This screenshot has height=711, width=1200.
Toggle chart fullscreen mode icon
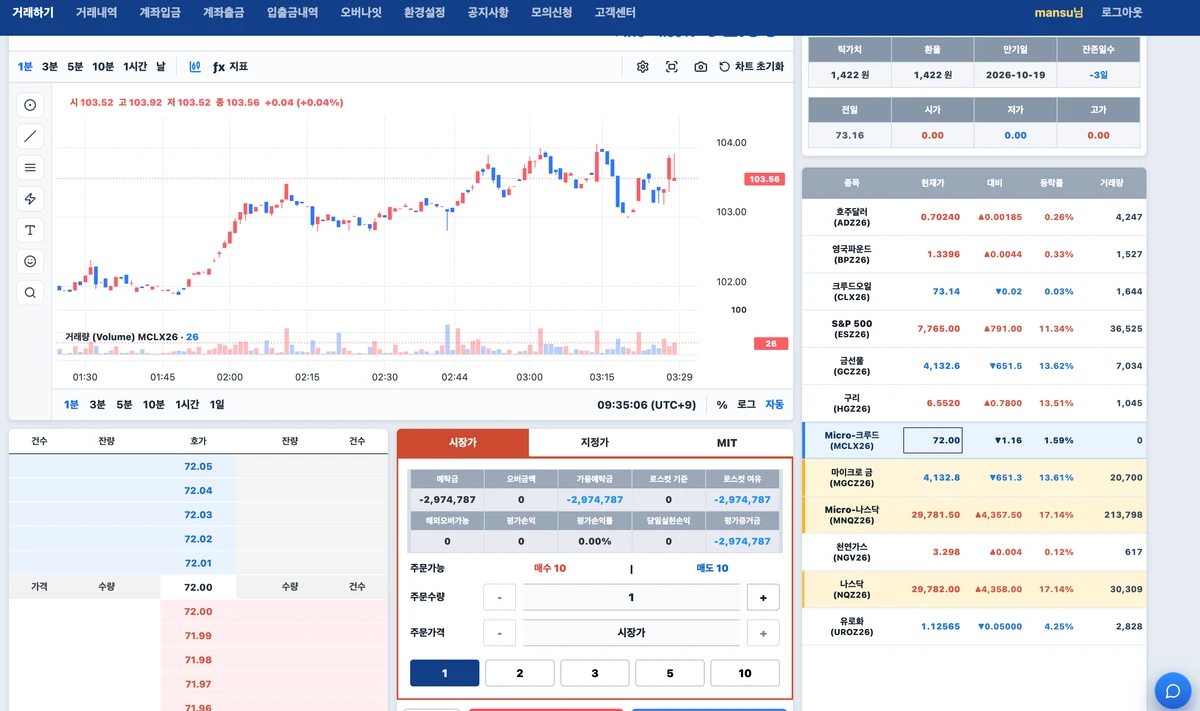pos(672,67)
